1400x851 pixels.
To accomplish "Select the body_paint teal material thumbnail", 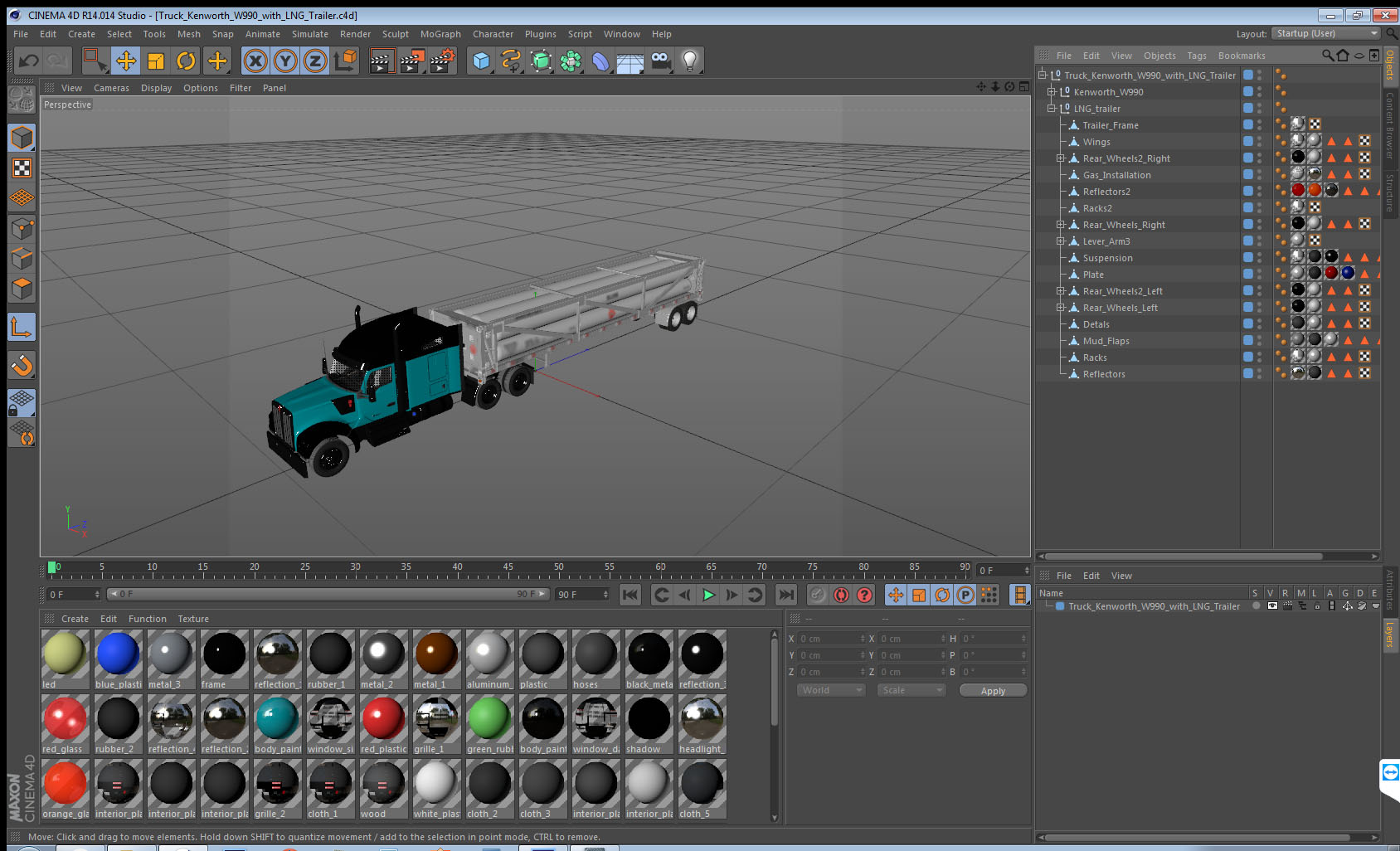I will [x=277, y=724].
